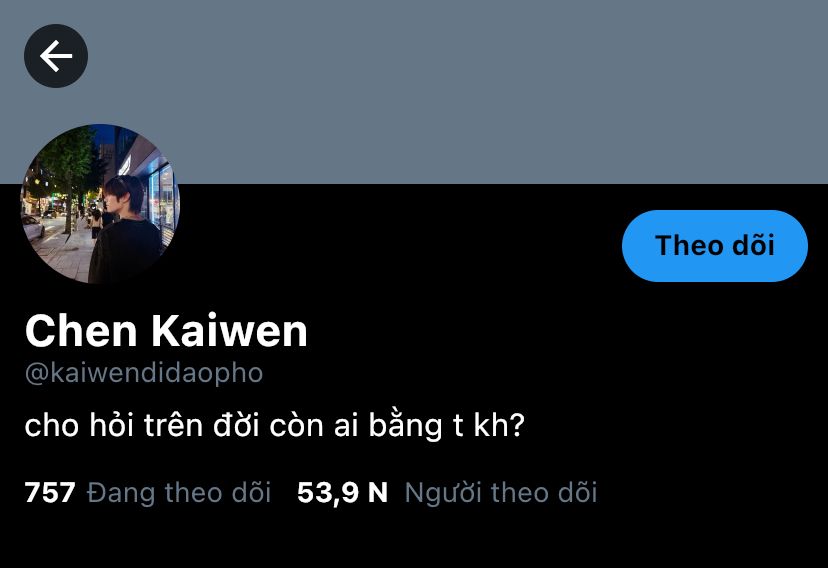Click the word Kaiwen in the profile name
The image size is (828, 568).
point(230,331)
